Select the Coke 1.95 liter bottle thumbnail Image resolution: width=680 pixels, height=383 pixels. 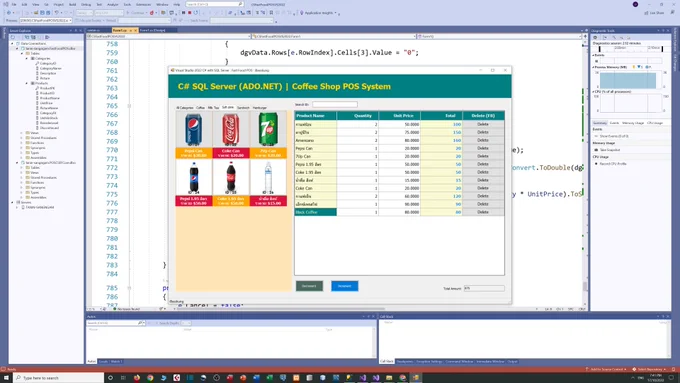[231, 182]
